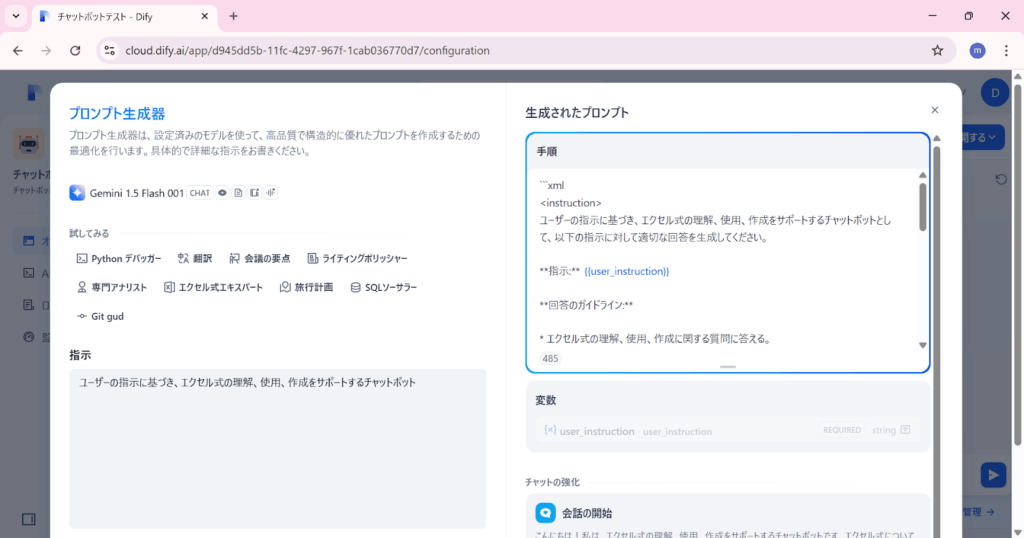Viewport: 1024px width, 538px height.
Task: Close the prompt generator dialog
Action: tap(935, 110)
